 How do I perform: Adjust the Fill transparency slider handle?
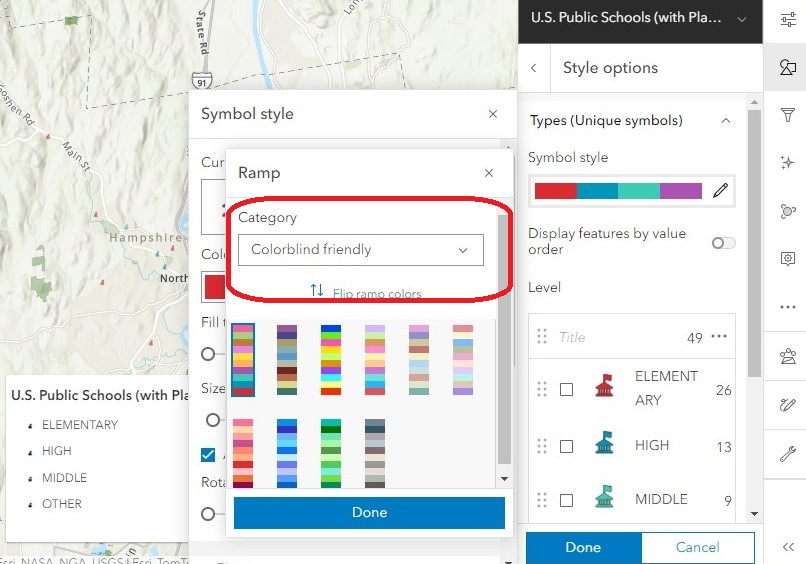(208, 354)
